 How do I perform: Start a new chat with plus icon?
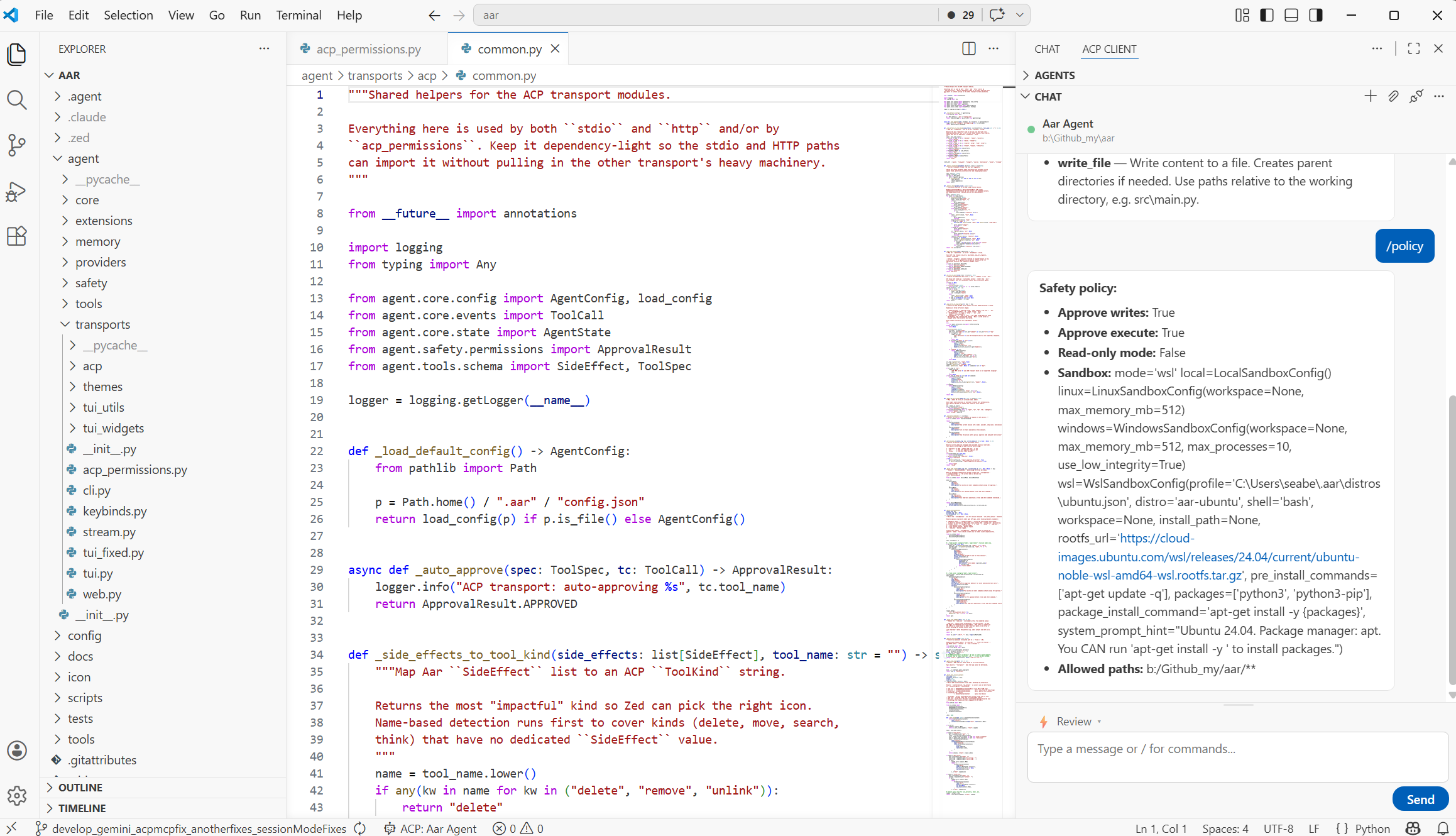pos(1371,96)
